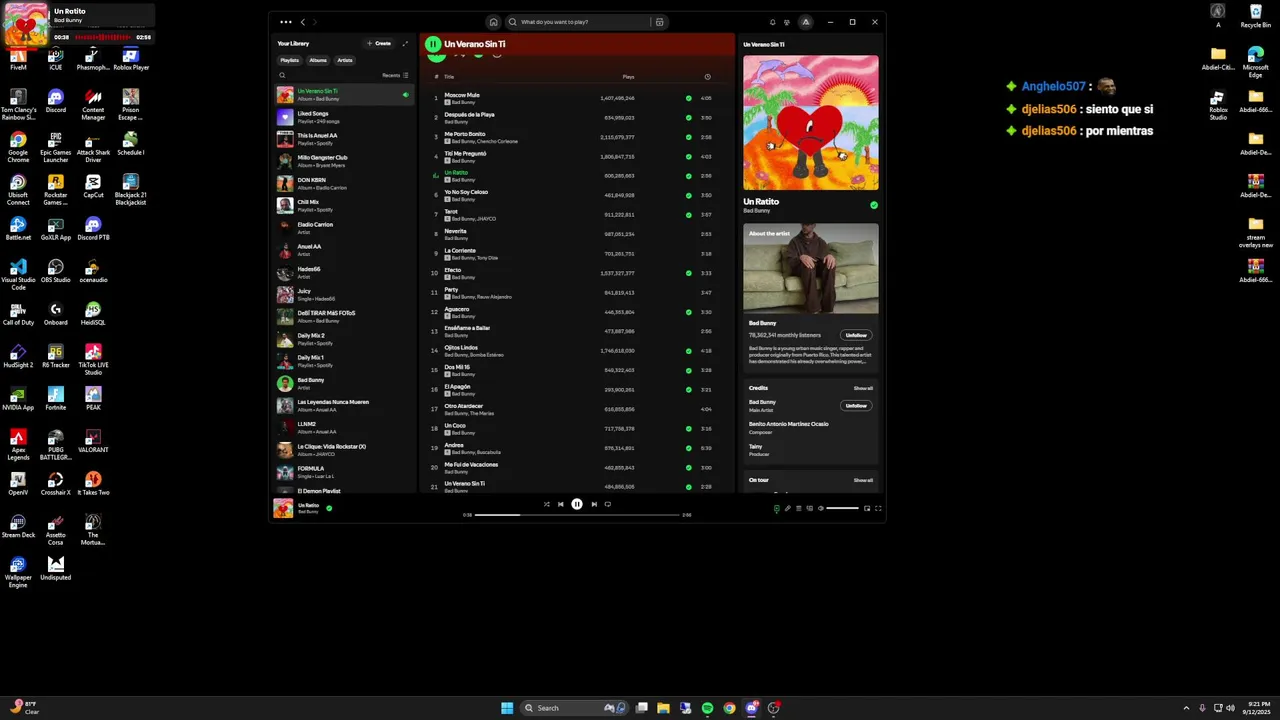Screen dimensions: 1280x720
Task: Open Connect to a device icon
Action: [809, 508]
